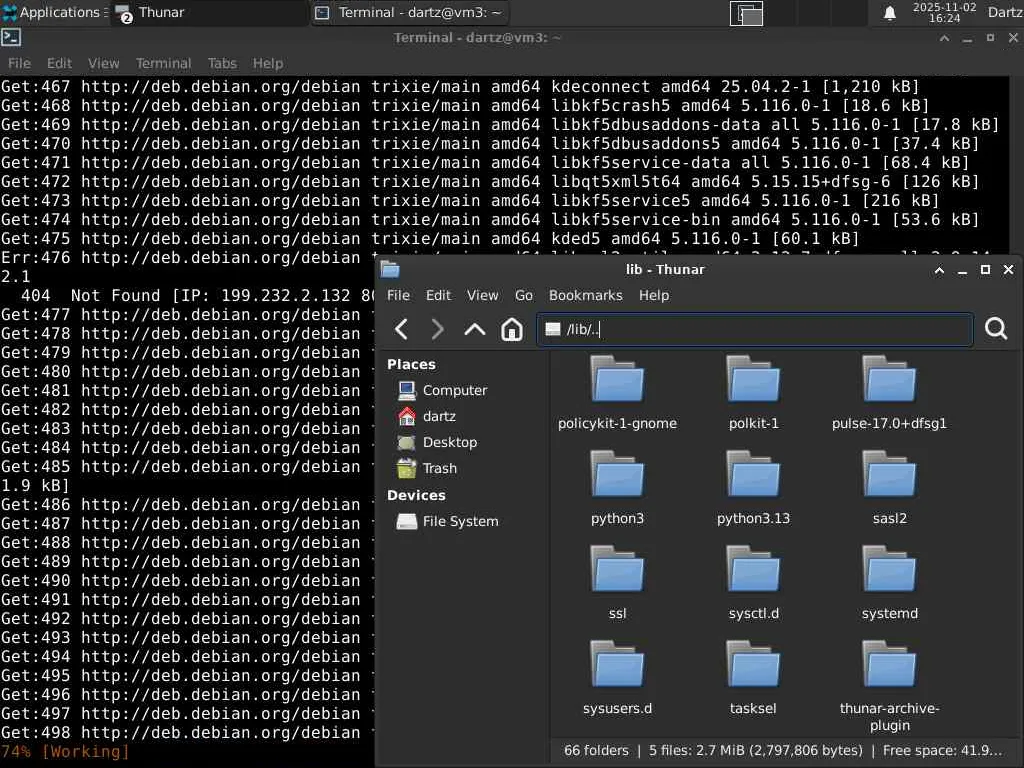Open sysusers.d folder
The image size is (1024, 768).
[617, 678]
